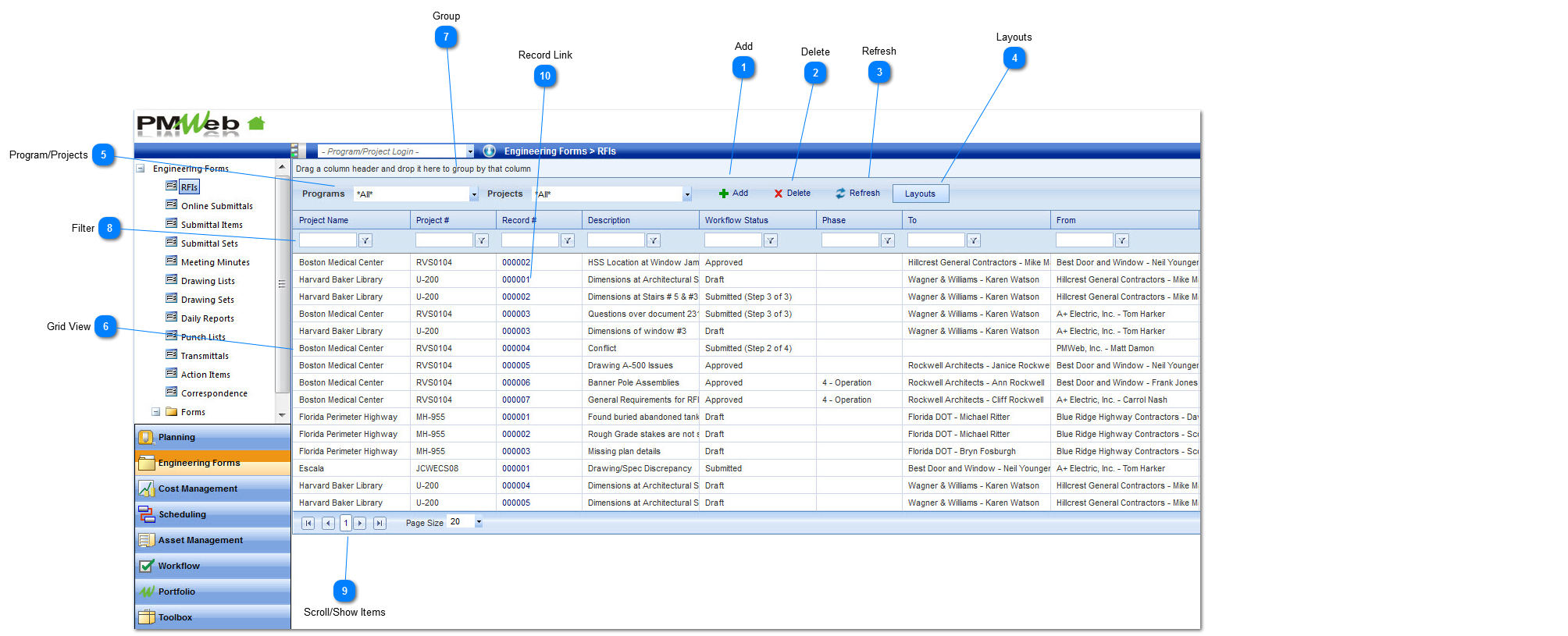Click the Cost Management chart icon
This screenshot has height=636, width=1568.
[146, 489]
